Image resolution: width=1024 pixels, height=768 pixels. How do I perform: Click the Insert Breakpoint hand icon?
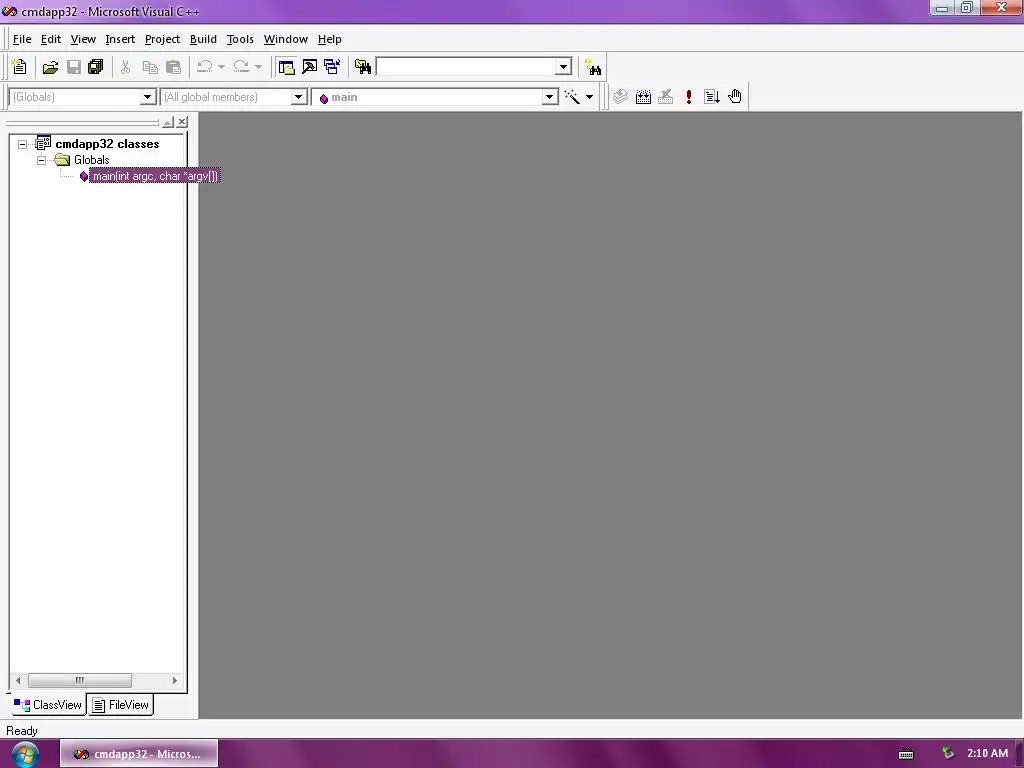(x=735, y=97)
